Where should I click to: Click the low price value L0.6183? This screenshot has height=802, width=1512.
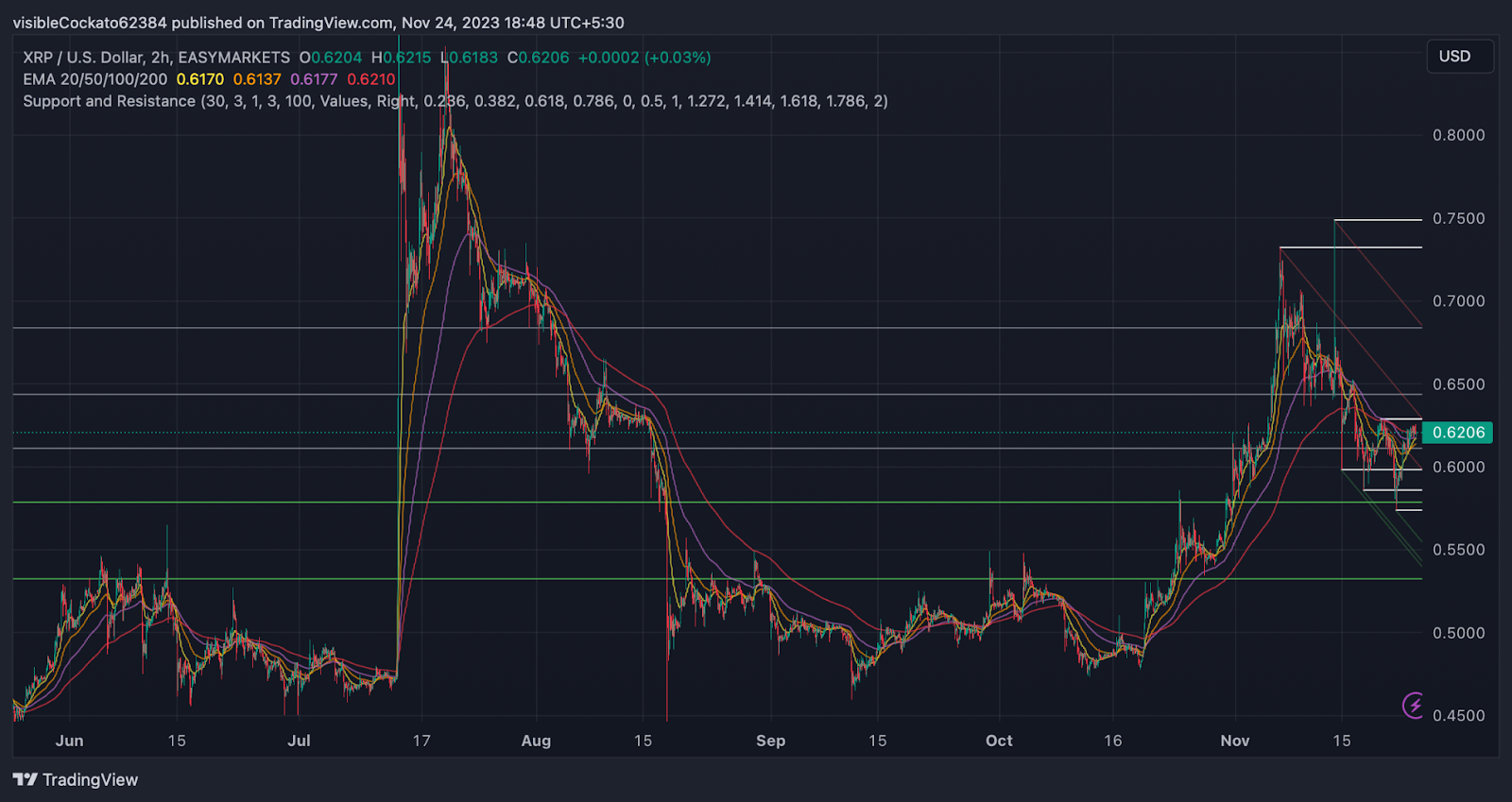[470, 58]
